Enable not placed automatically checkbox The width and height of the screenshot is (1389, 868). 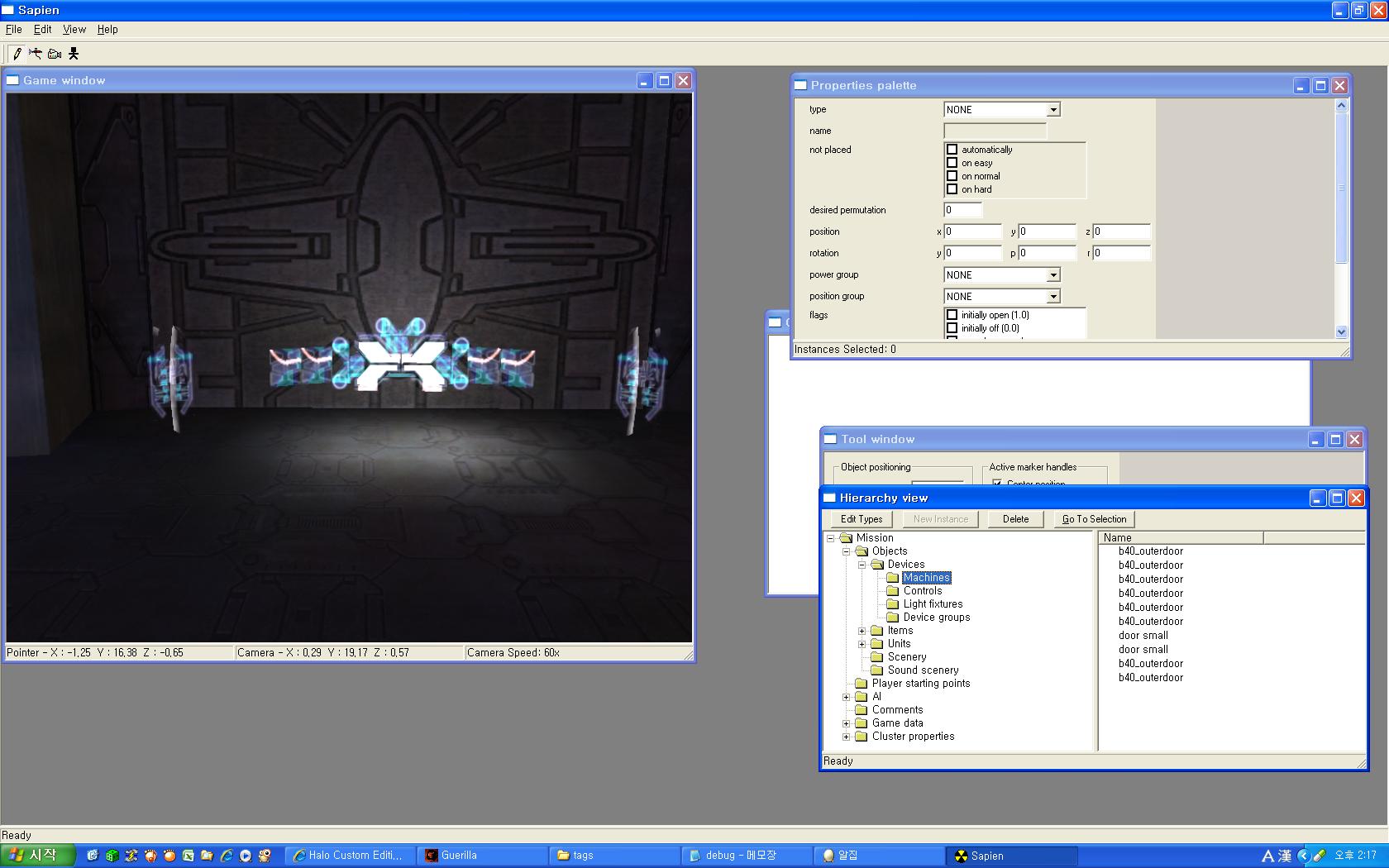952,150
